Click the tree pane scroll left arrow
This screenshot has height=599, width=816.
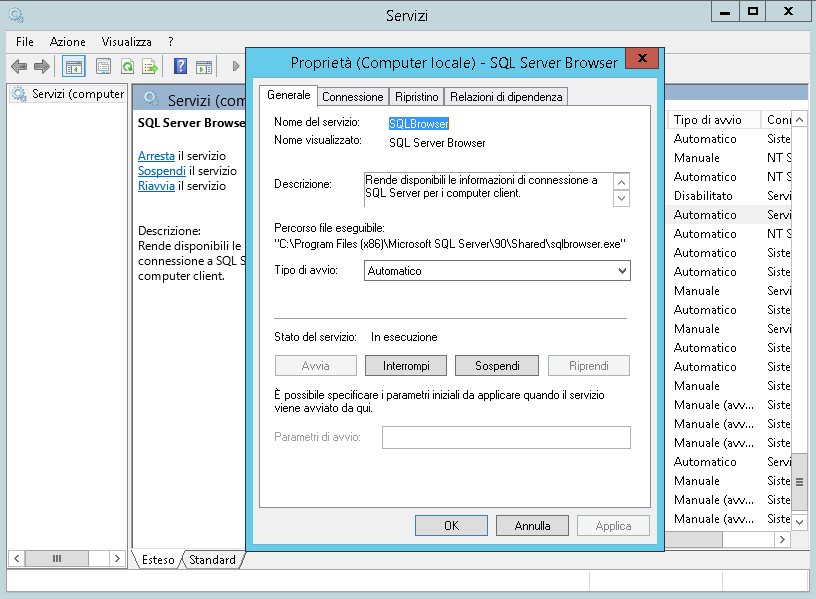[16, 558]
